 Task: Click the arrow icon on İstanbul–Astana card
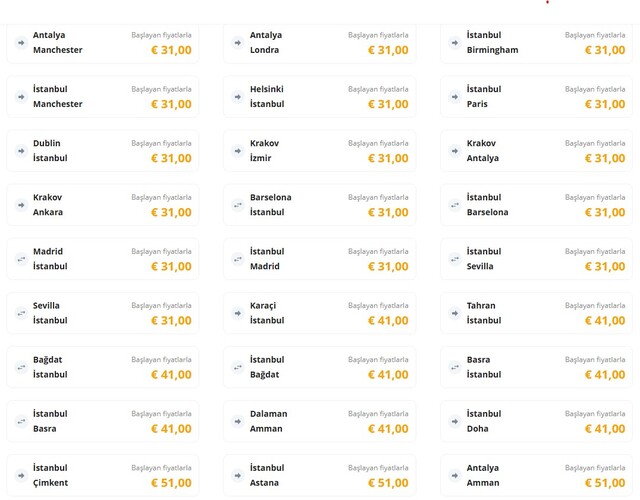(x=237, y=475)
